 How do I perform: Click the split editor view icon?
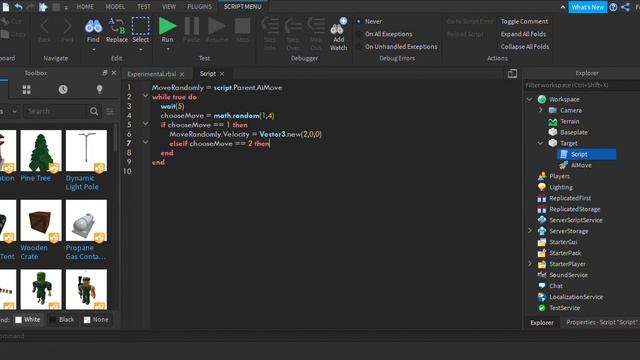[x=512, y=73]
